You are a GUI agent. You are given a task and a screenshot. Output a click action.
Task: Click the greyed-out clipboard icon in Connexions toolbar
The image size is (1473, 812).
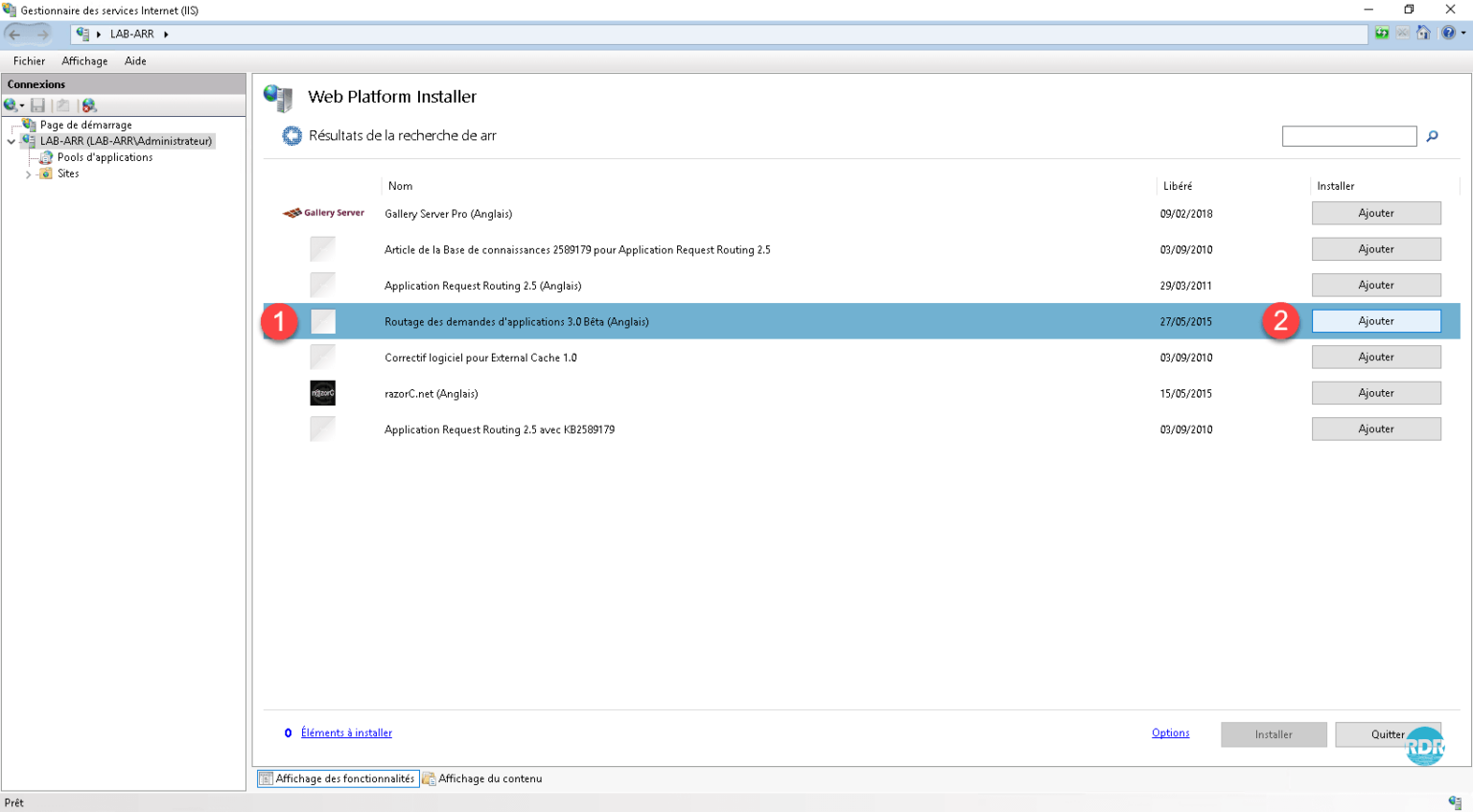pyautogui.click(x=62, y=105)
